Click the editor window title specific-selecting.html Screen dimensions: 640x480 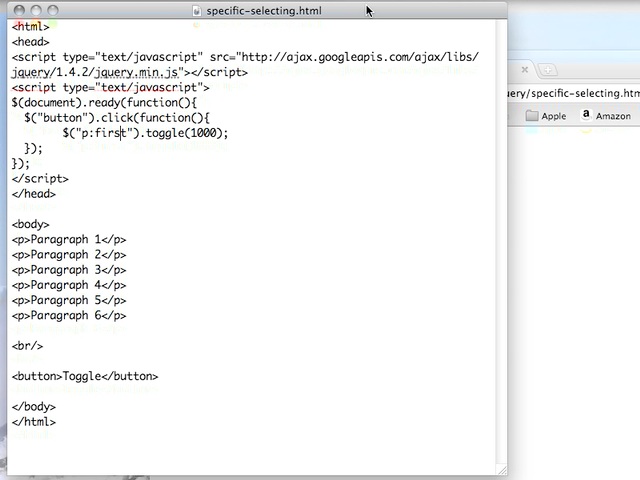point(264,11)
